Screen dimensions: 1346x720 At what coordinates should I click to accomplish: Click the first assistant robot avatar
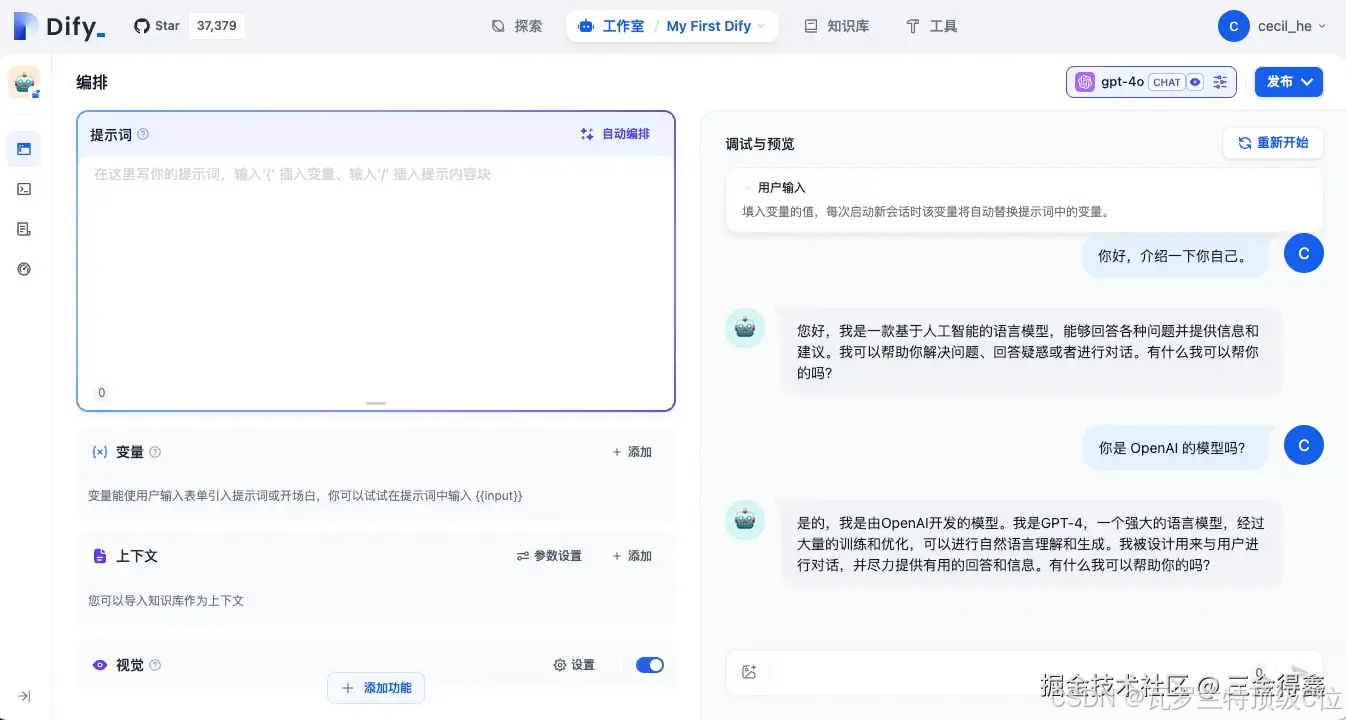coord(745,328)
